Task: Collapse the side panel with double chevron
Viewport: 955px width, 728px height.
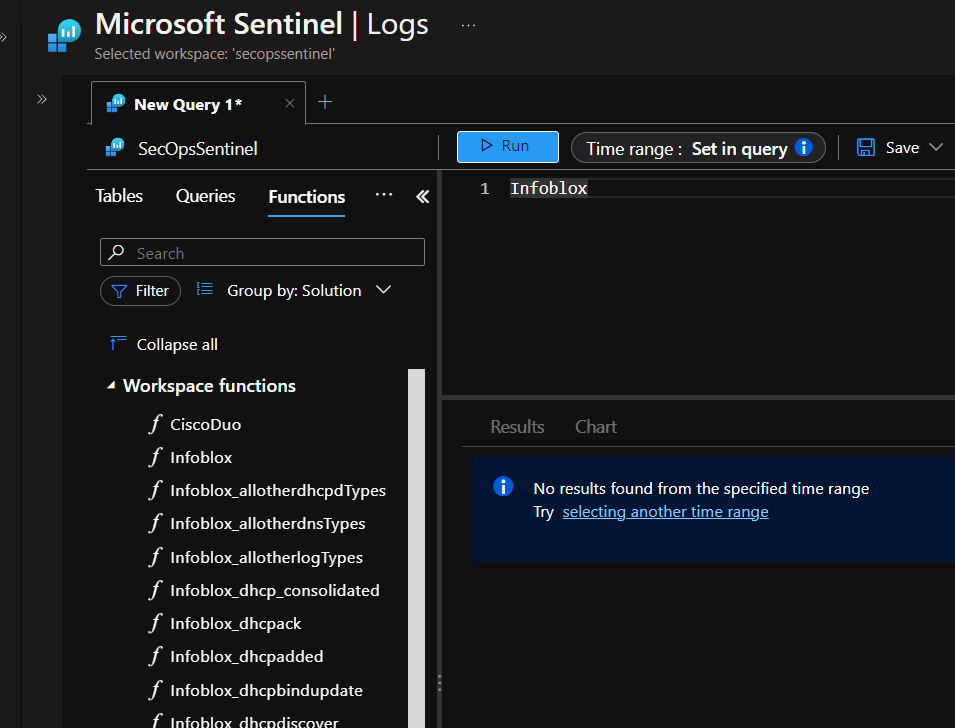Action: (423, 196)
